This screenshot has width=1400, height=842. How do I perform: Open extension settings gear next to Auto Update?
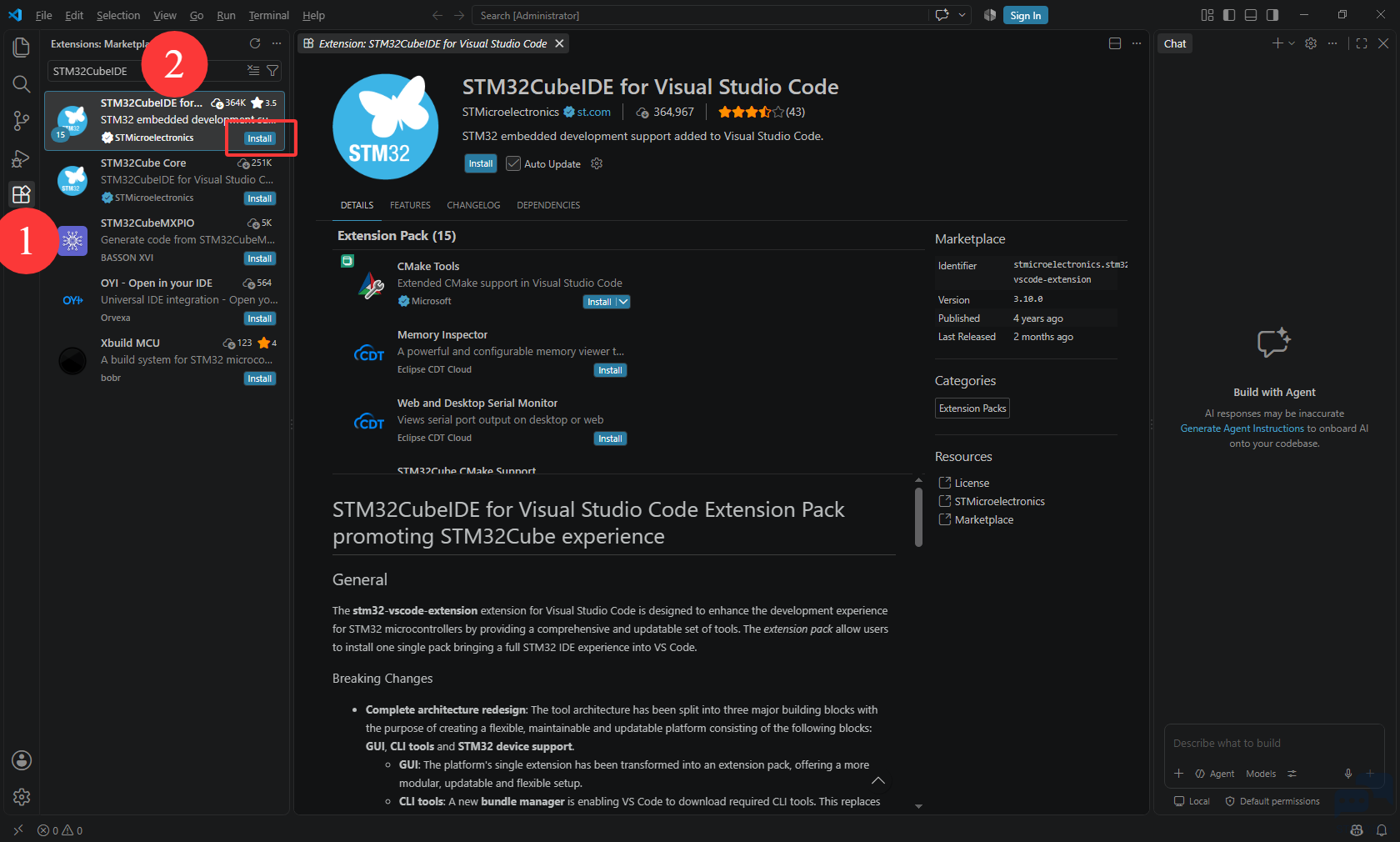coord(597,163)
